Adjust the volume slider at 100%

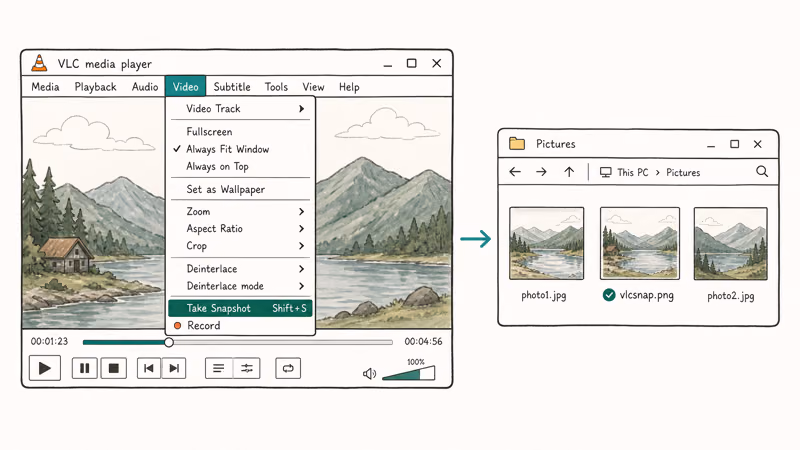(408, 373)
